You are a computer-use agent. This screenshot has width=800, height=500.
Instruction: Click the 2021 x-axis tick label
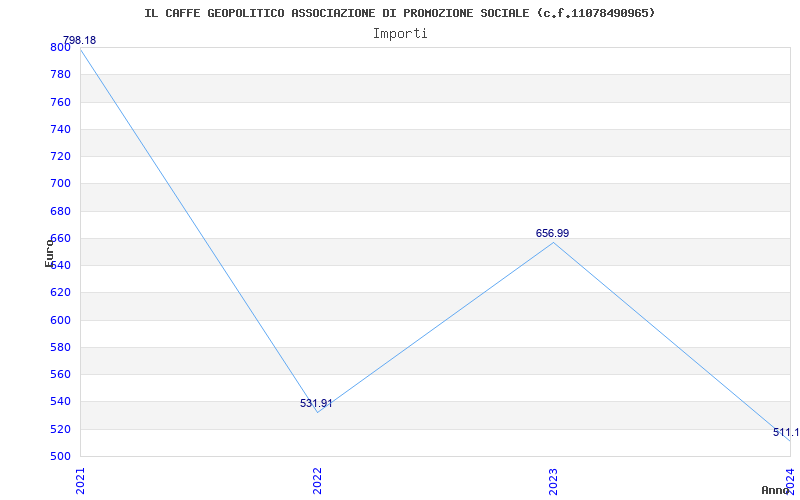80,481
